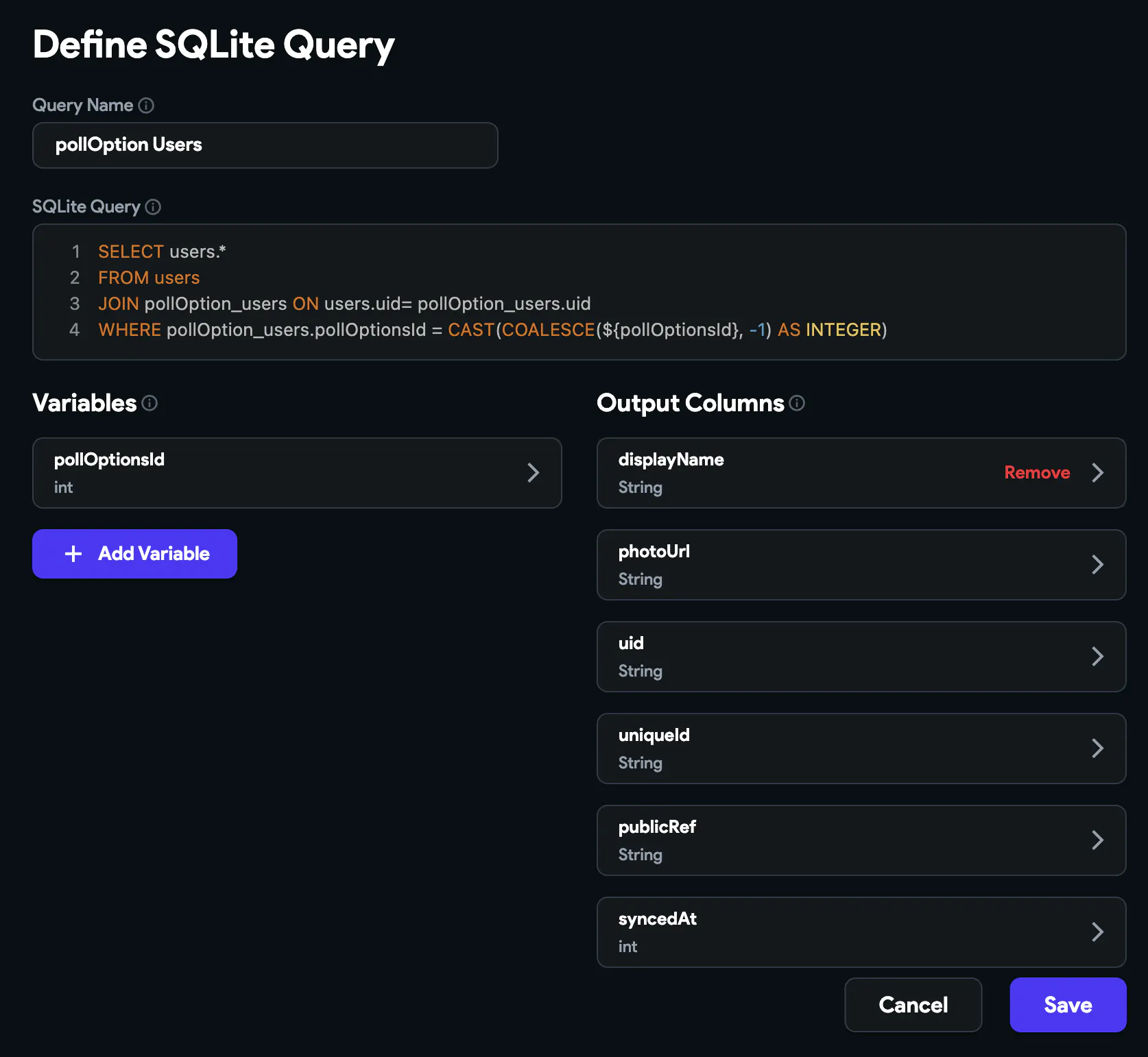Expand the photoUrl column chevron
The image size is (1148, 1057).
click(x=1097, y=565)
